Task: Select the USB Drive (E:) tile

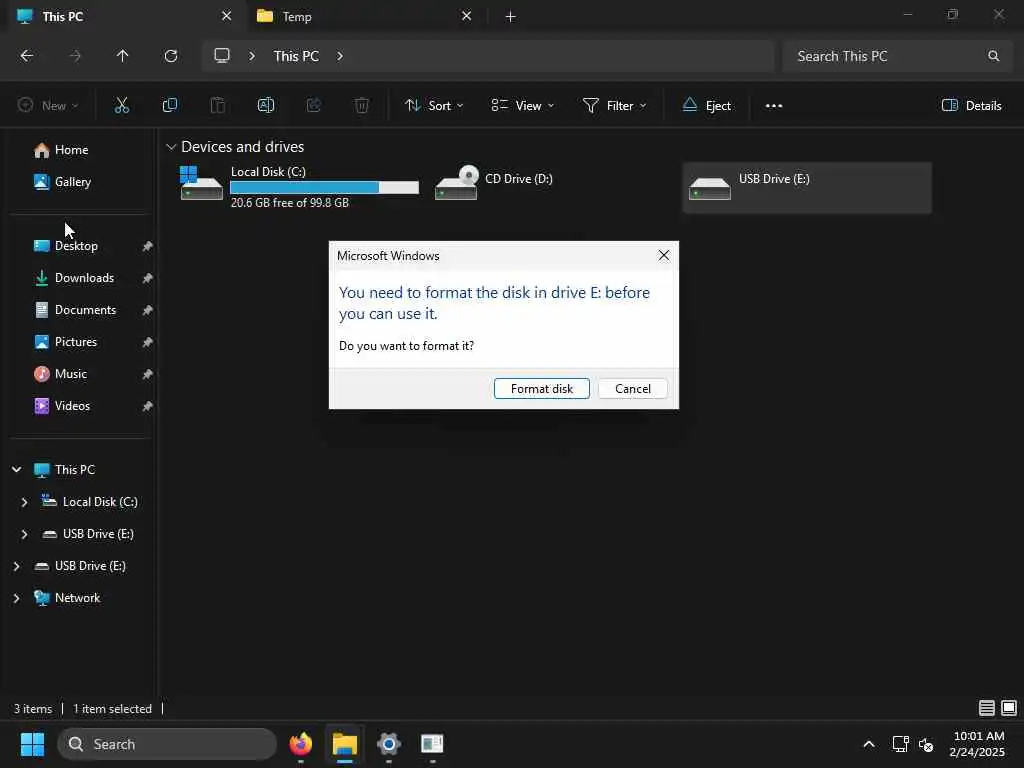Action: point(807,187)
